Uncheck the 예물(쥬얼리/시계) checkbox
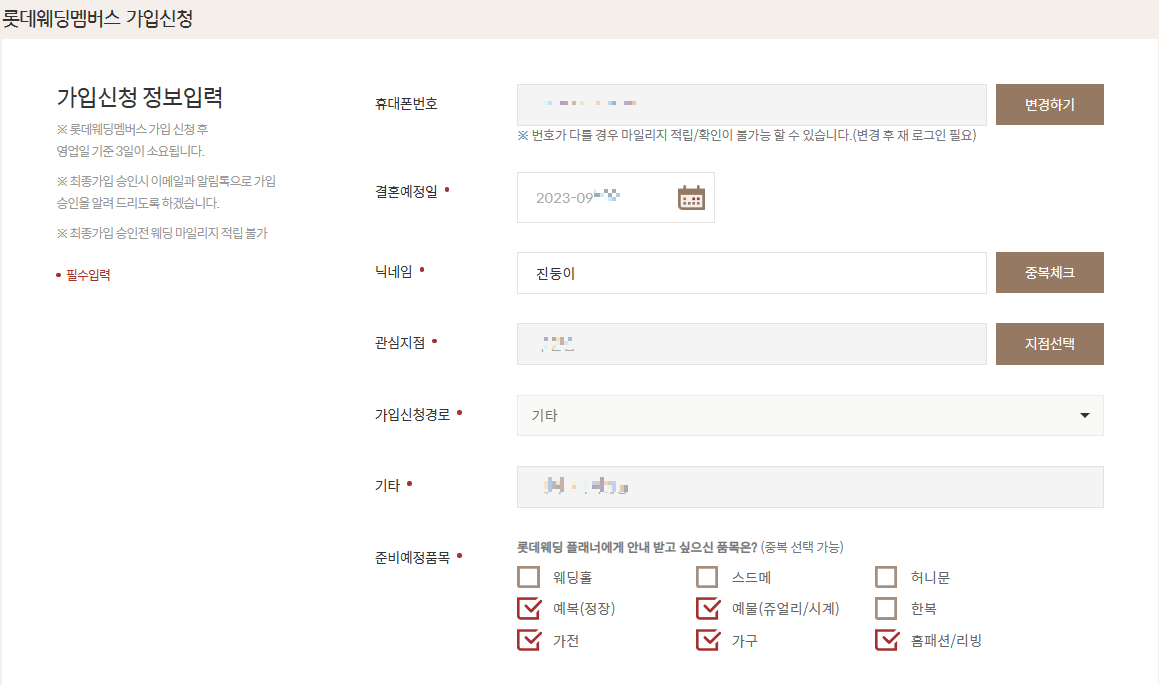 pyautogui.click(x=707, y=608)
